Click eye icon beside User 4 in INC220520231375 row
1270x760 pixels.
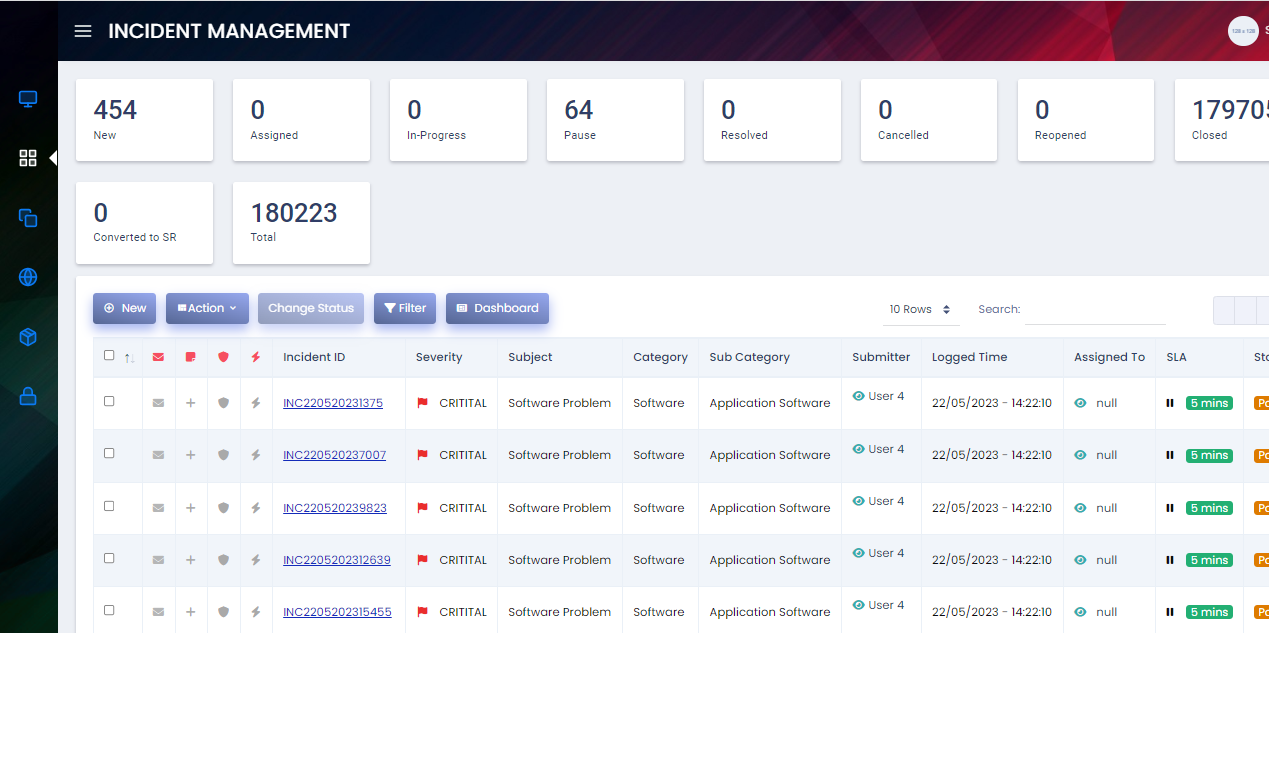[x=858, y=396]
